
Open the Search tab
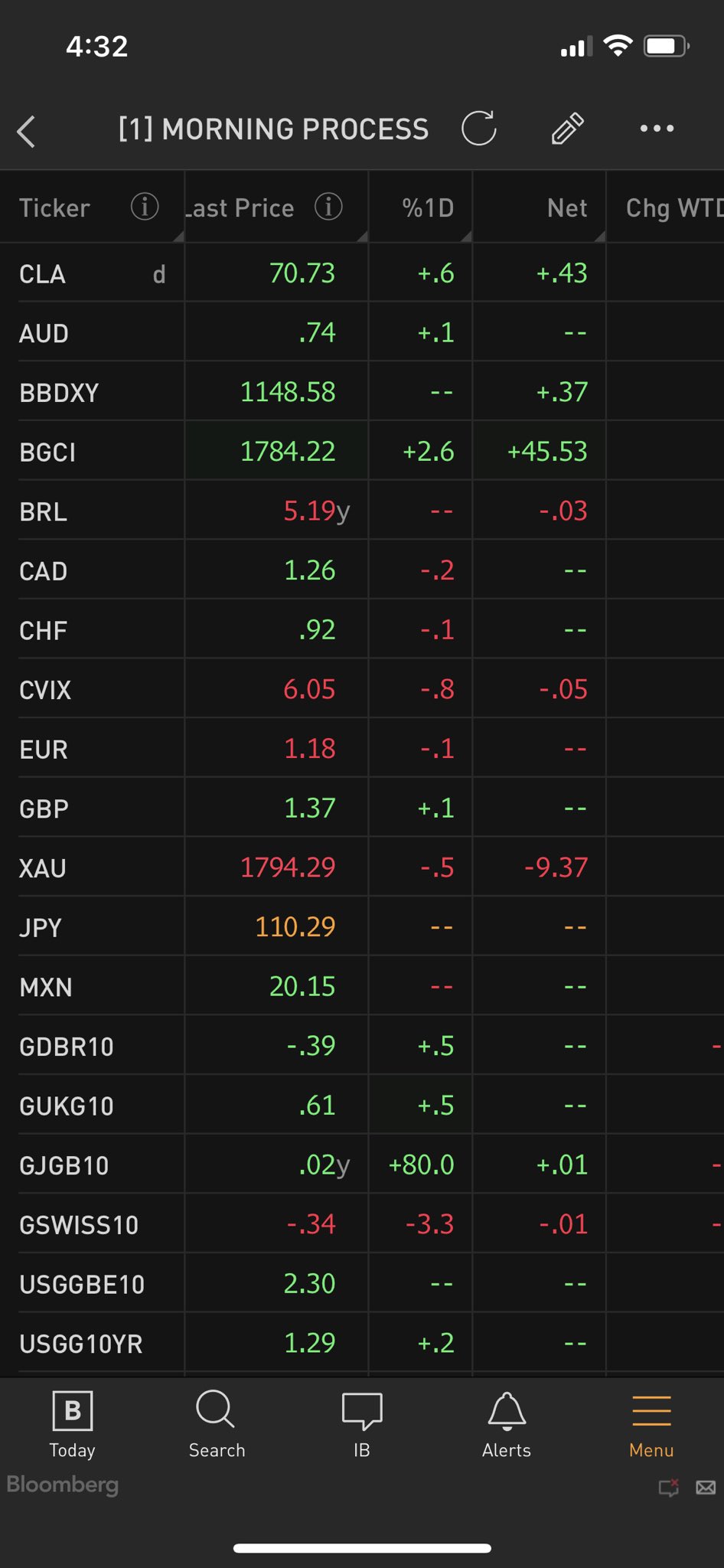pos(217,1424)
